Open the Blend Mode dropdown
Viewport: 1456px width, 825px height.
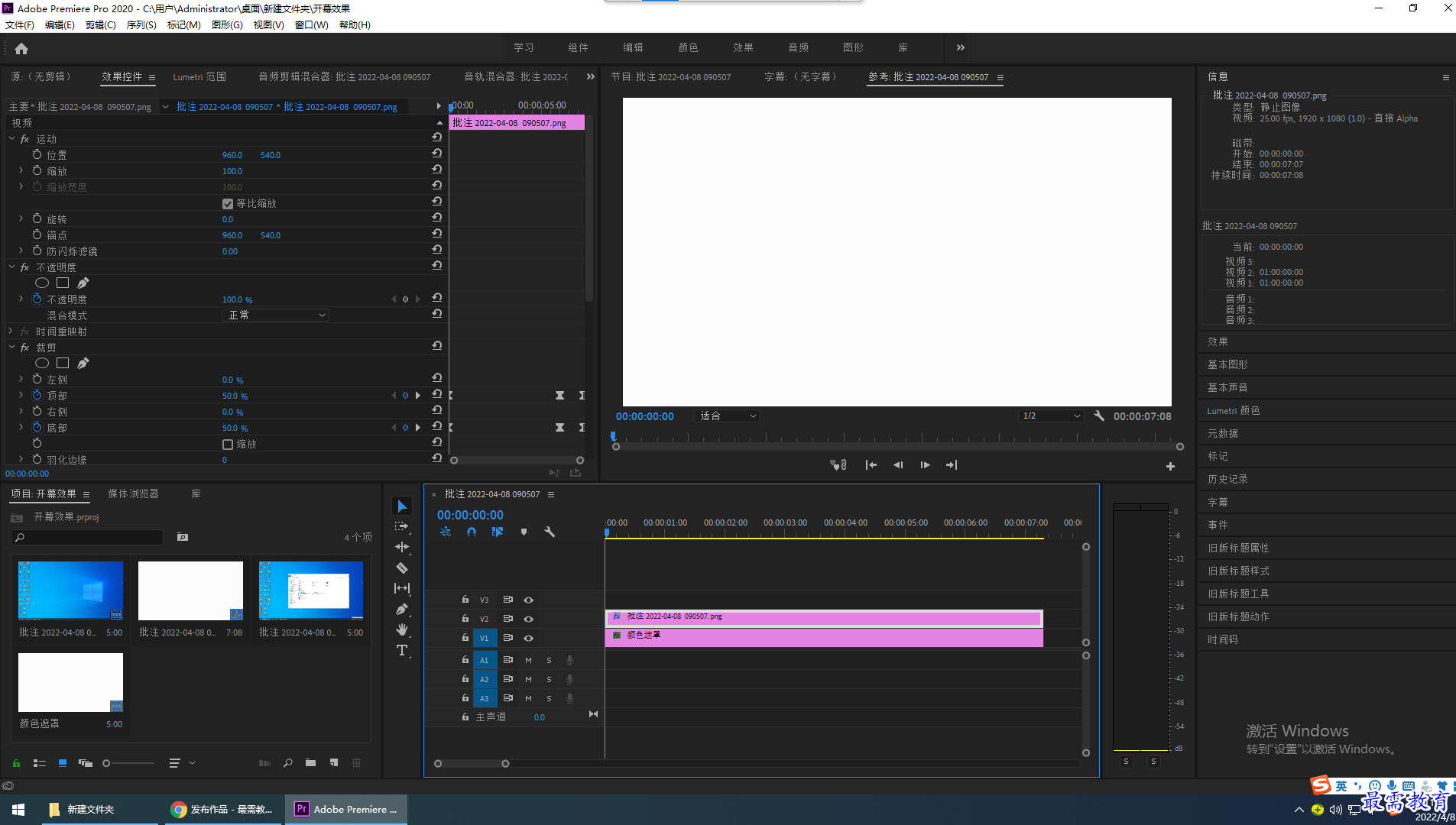pos(276,315)
